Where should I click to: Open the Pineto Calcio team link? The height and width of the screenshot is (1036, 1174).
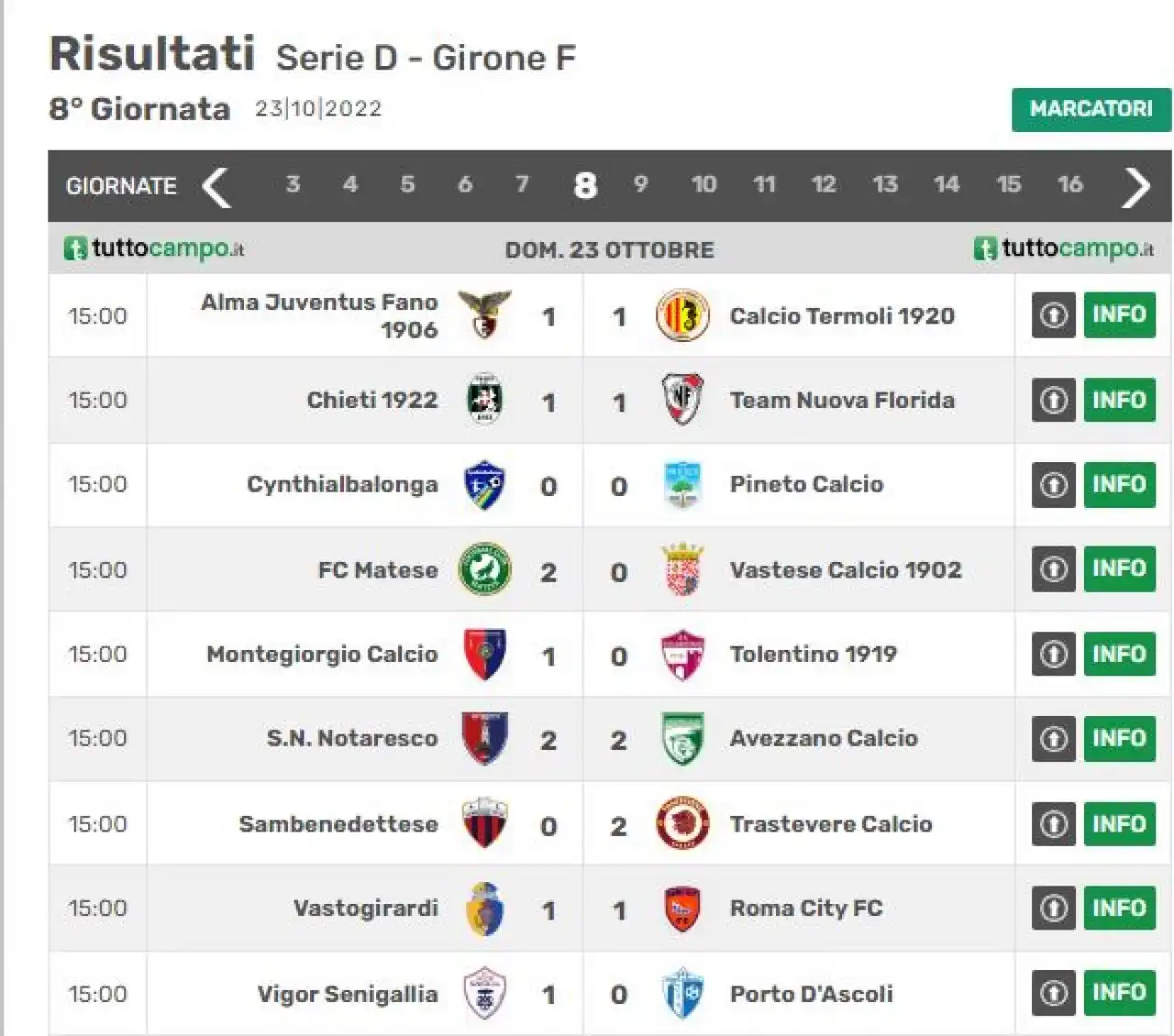pyautogui.click(x=806, y=484)
